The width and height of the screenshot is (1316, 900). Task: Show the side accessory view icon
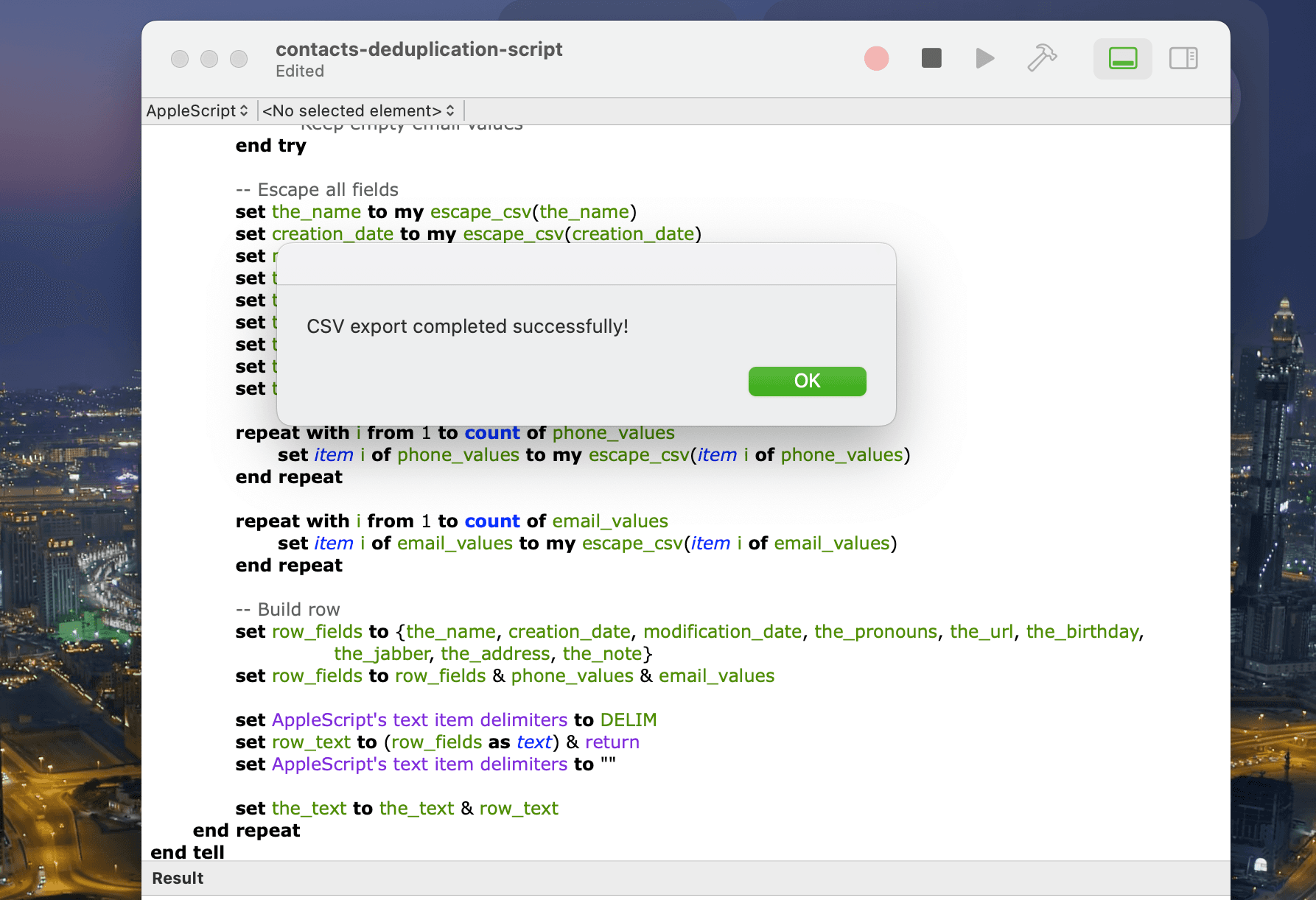coord(1183,58)
